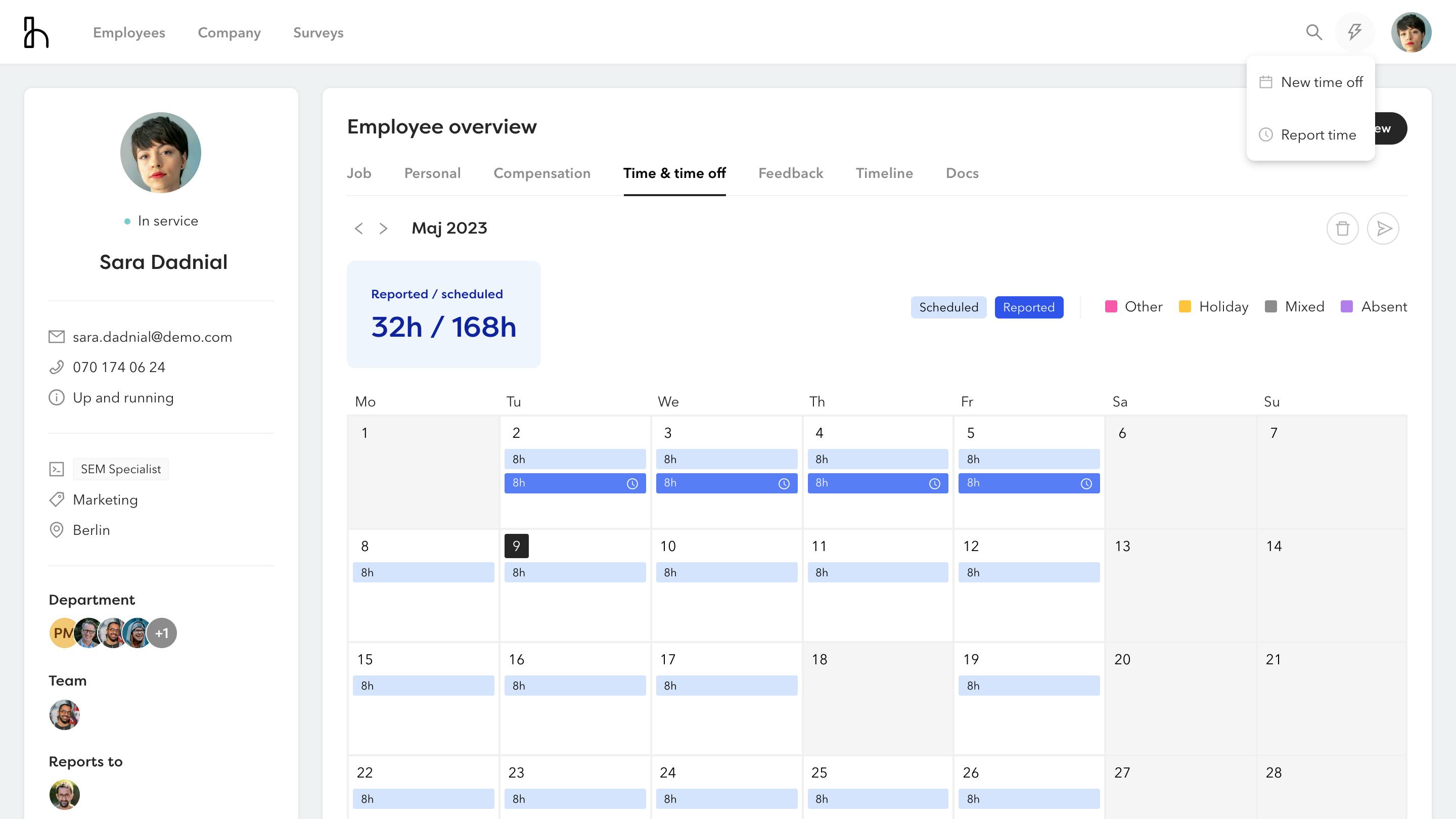Open the Reports to manager avatar
Screen dimensions: 1456x819
(64, 795)
